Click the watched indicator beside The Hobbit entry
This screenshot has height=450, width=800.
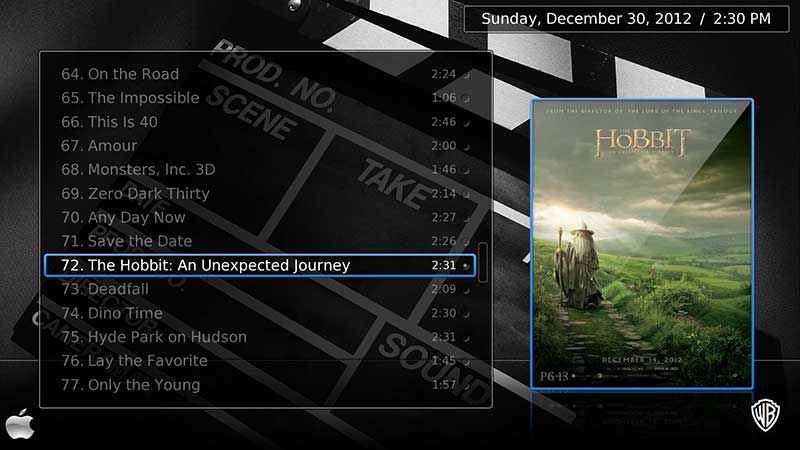coord(466,266)
